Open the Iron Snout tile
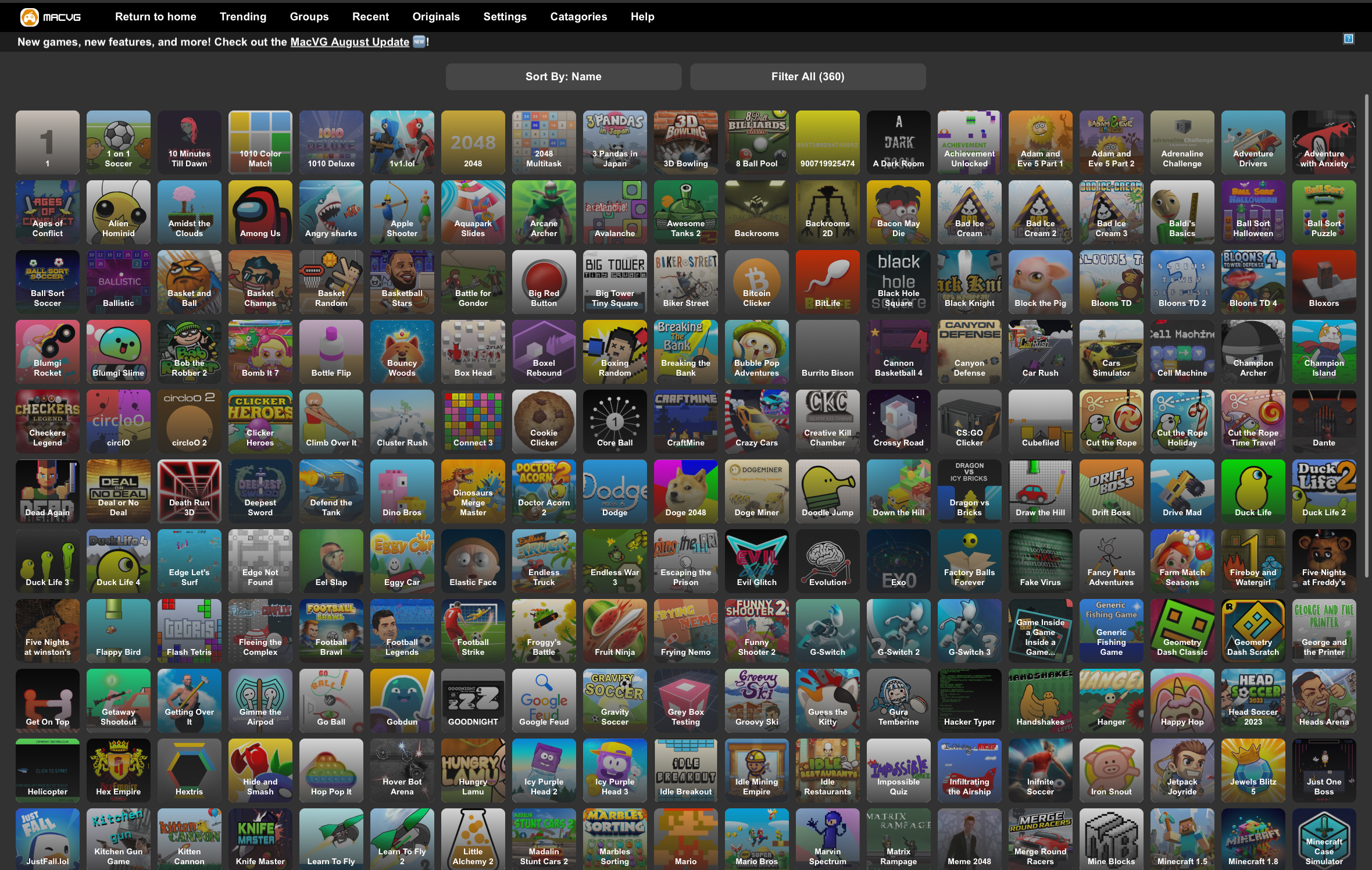This screenshot has height=870, width=1372. click(x=1112, y=771)
